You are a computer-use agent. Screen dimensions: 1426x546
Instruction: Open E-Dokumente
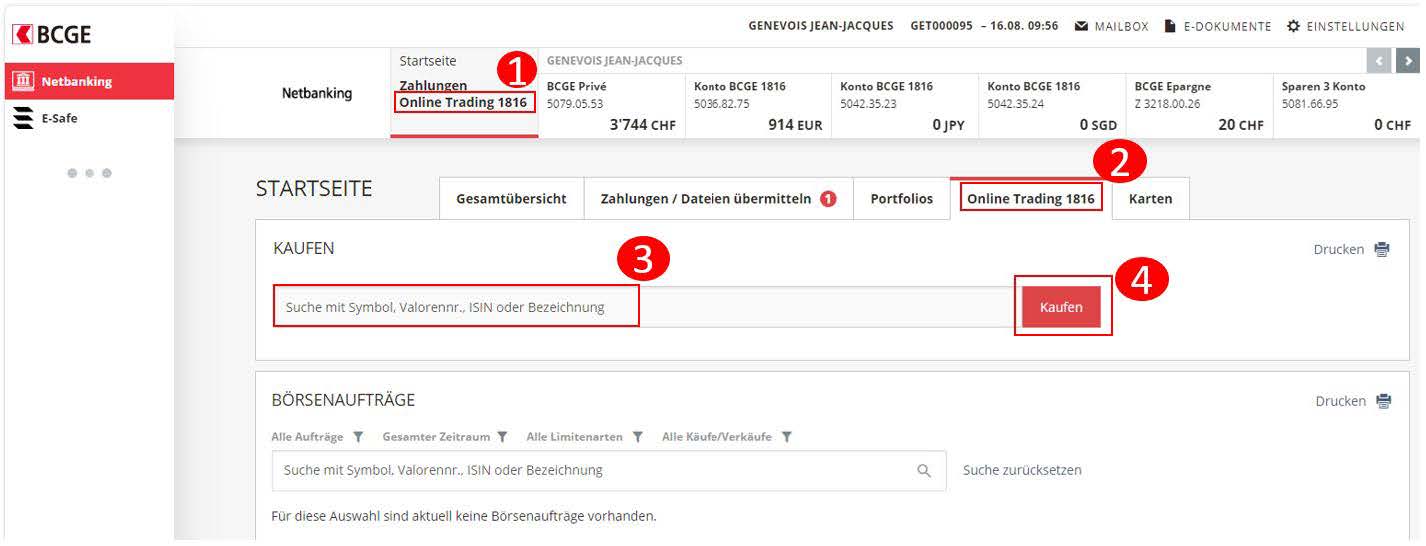pyautogui.click(x=1218, y=26)
